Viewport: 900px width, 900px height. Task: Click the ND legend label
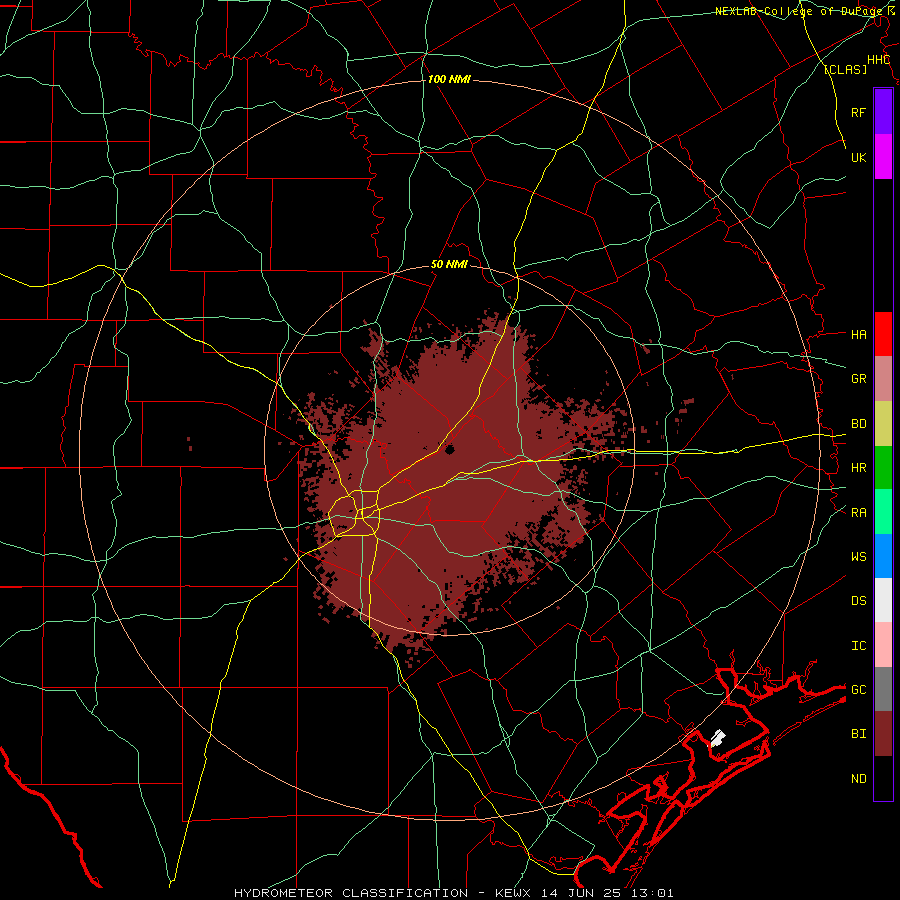point(859,779)
